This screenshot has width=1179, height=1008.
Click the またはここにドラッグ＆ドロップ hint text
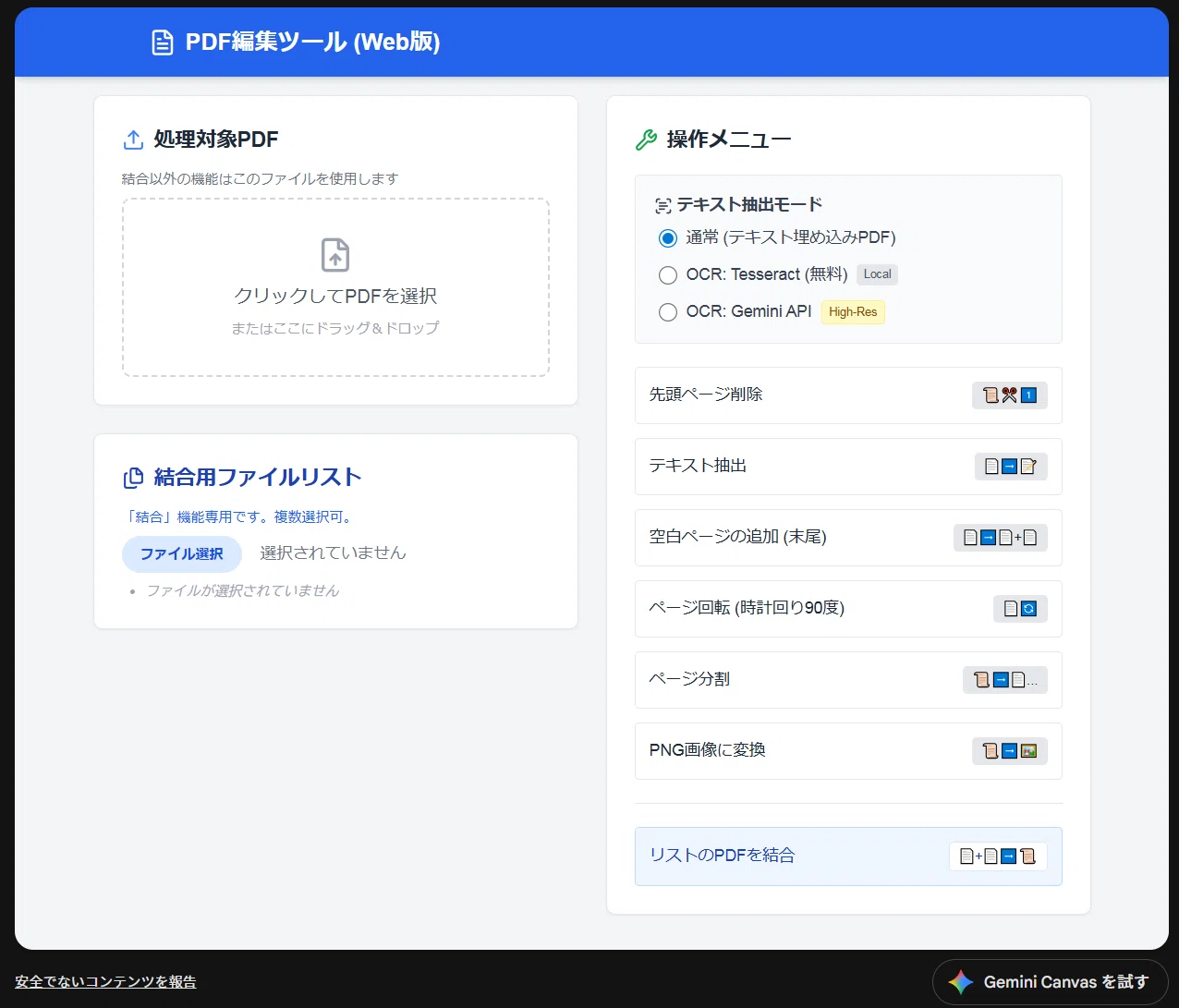point(335,328)
